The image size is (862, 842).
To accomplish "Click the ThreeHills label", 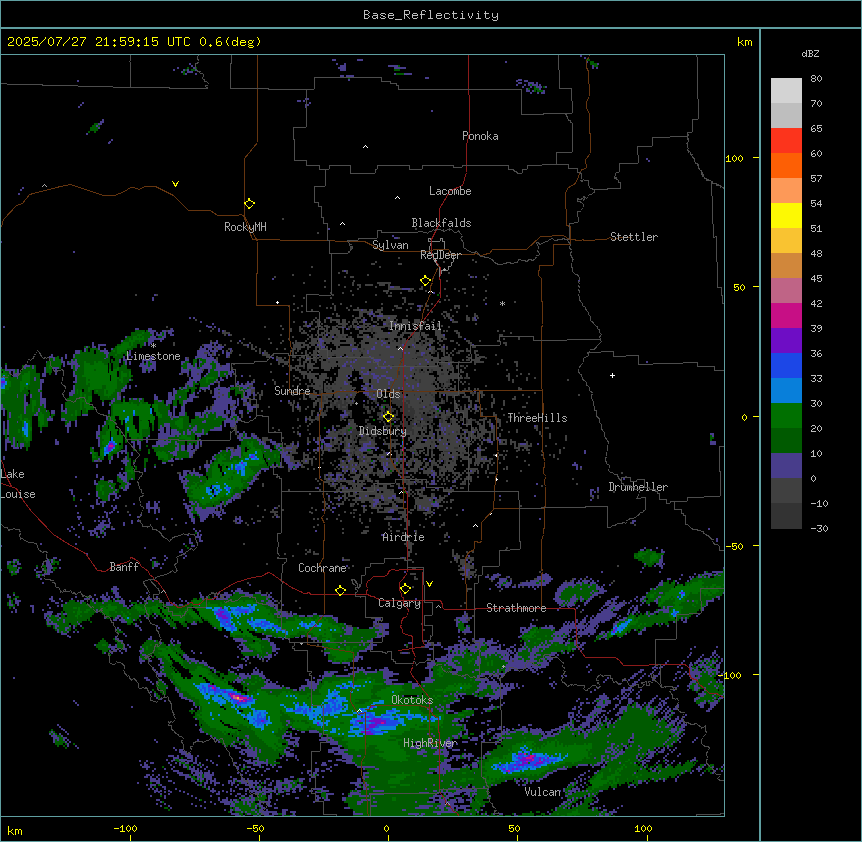I will [537, 418].
